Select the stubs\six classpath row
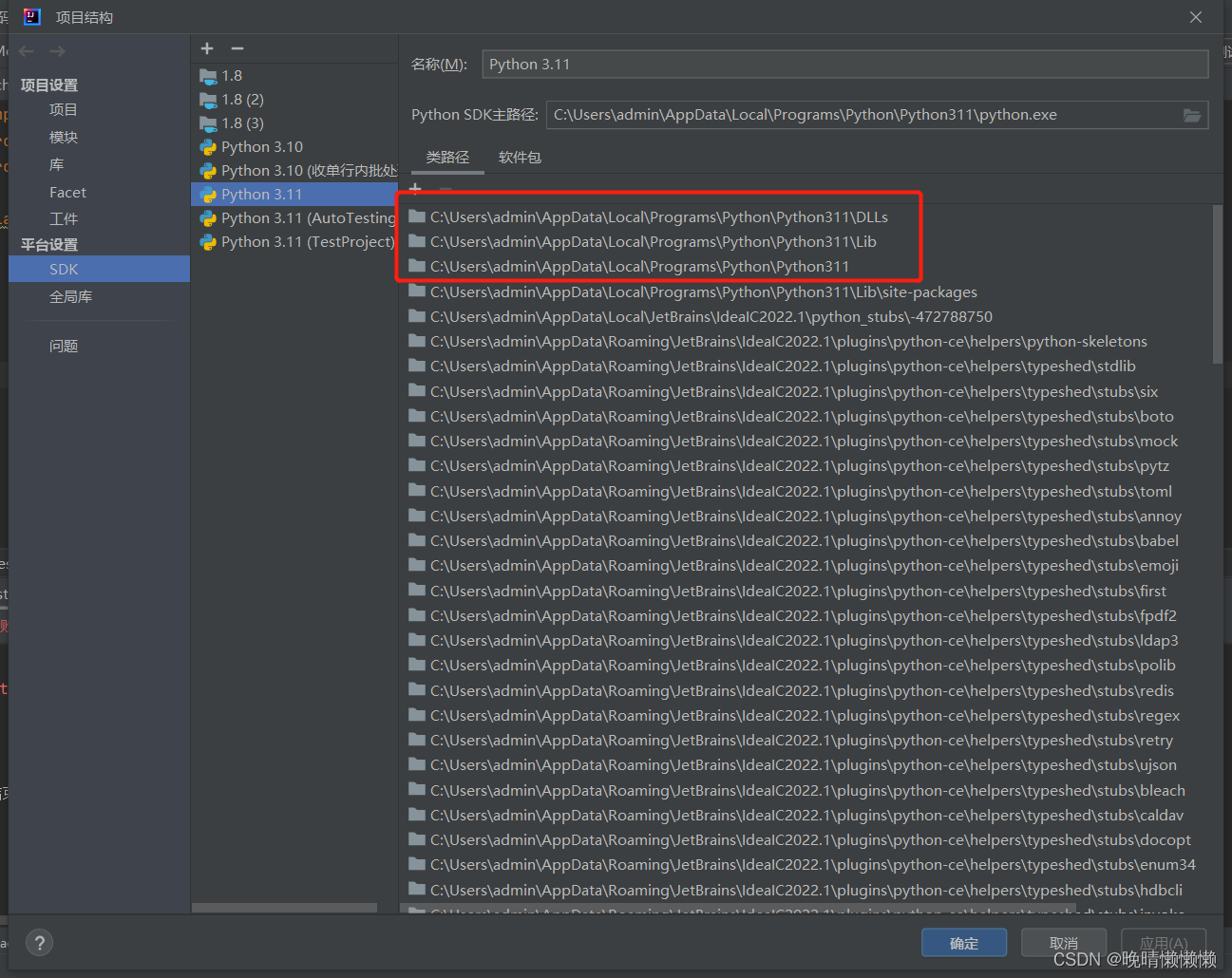This screenshot has width=1232, height=978. [x=807, y=392]
